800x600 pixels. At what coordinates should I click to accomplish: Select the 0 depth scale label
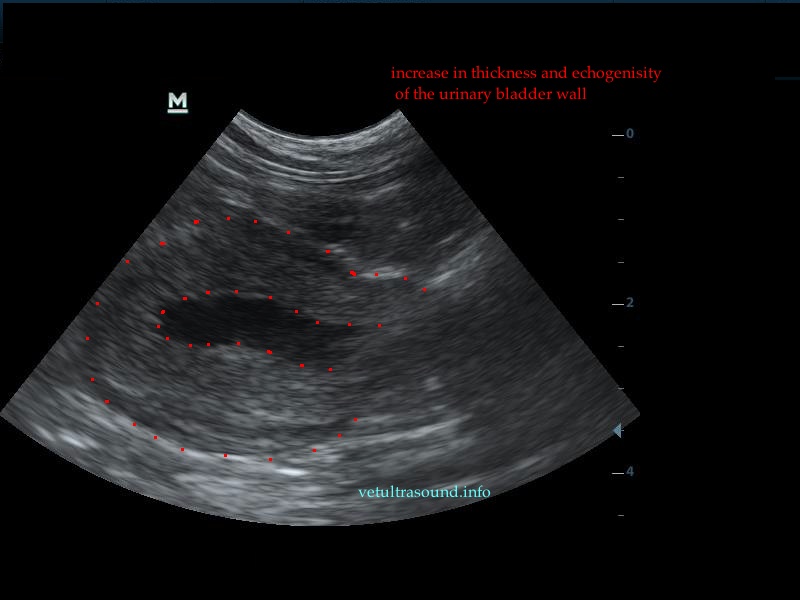point(630,134)
